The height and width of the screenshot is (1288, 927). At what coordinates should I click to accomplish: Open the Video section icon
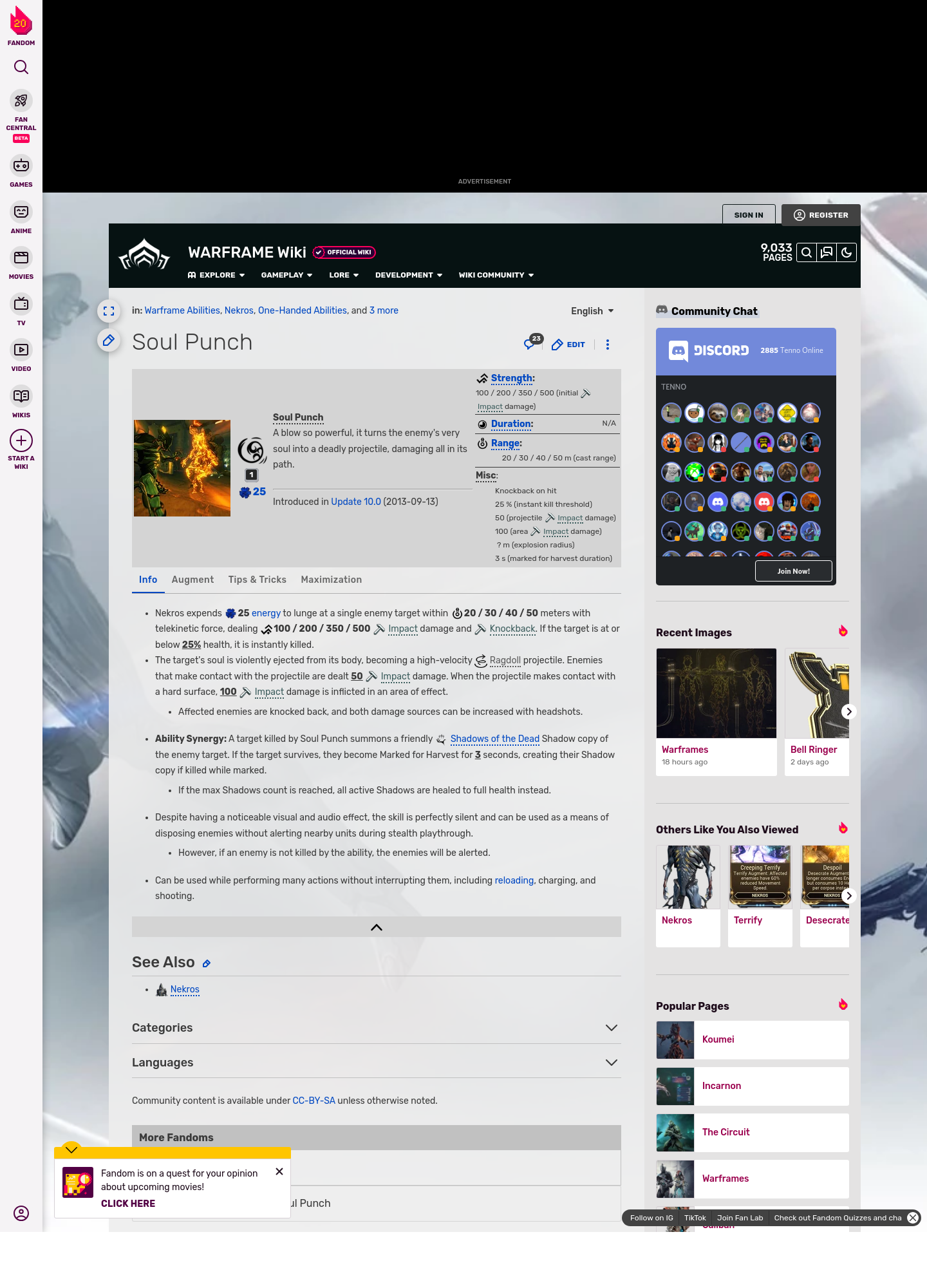point(21,350)
